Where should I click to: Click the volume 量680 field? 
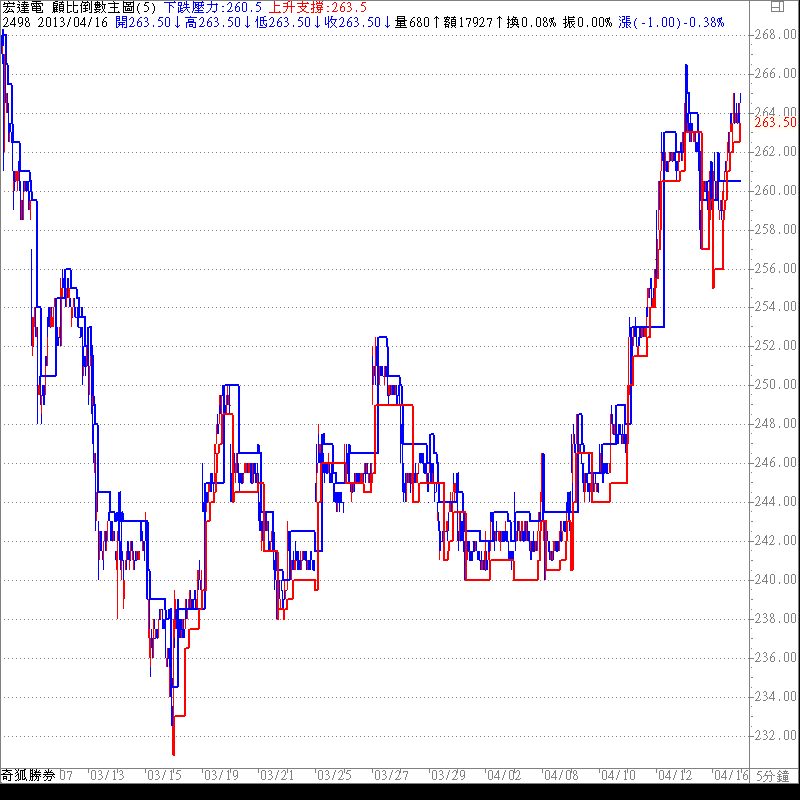coord(412,21)
